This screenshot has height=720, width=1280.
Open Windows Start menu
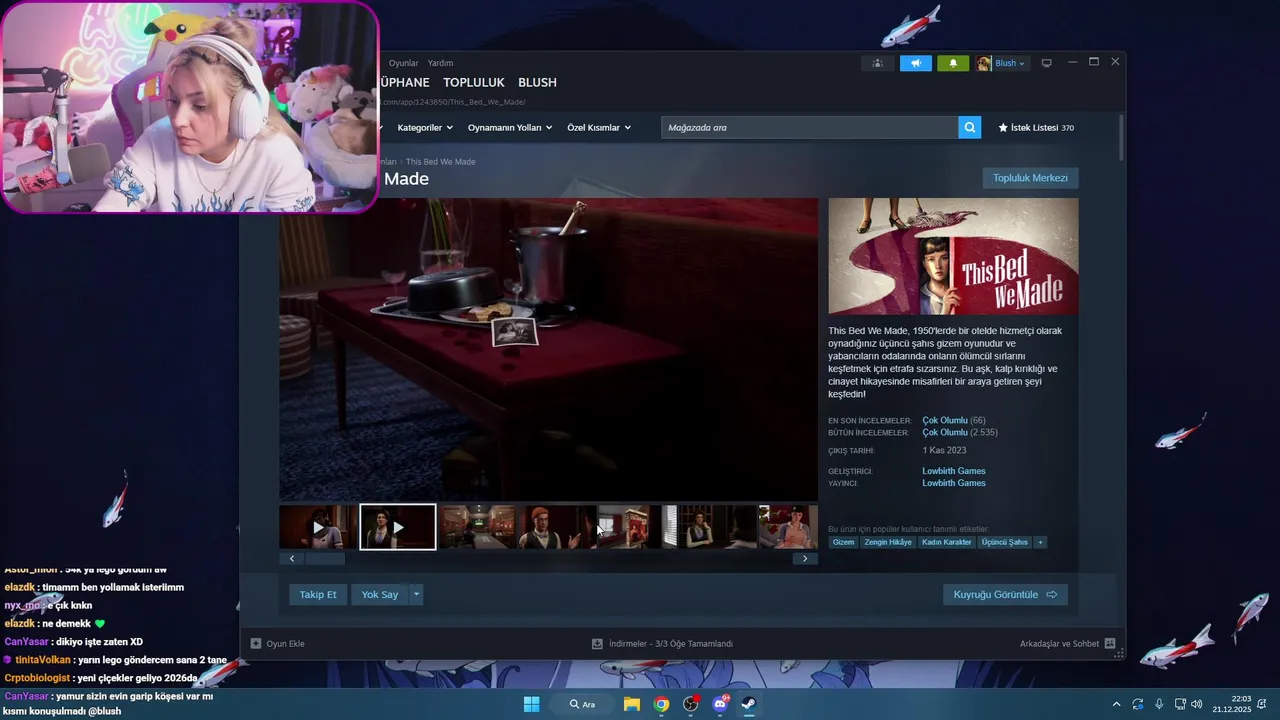(x=531, y=704)
